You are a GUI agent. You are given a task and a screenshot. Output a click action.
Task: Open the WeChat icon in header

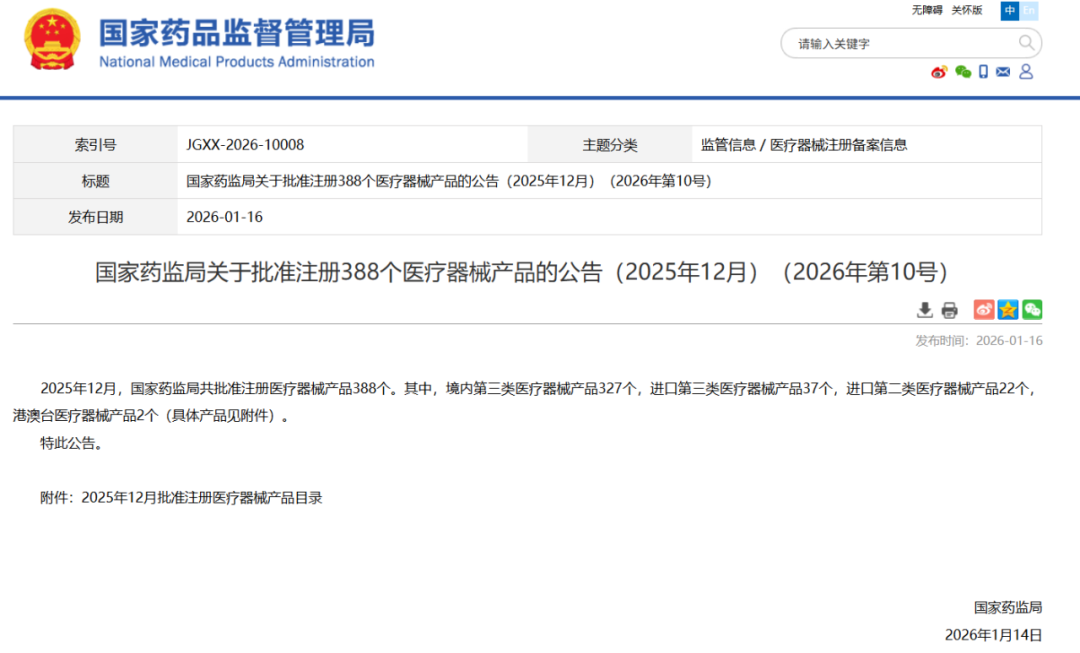(963, 72)
